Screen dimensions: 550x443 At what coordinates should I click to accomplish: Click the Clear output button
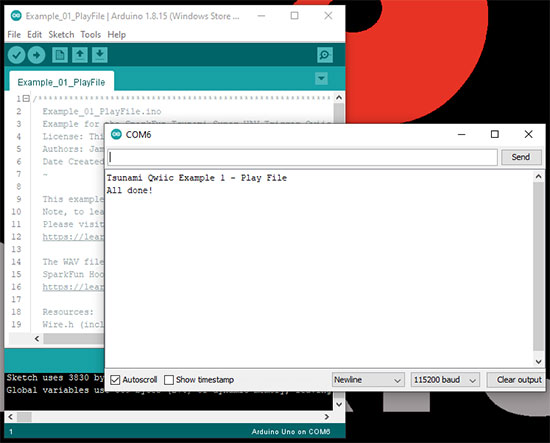(x=517, y=380)
